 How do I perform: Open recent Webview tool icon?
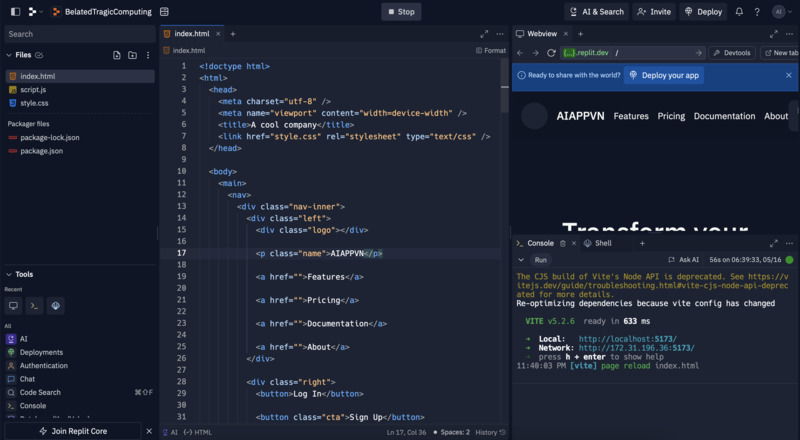13,306
